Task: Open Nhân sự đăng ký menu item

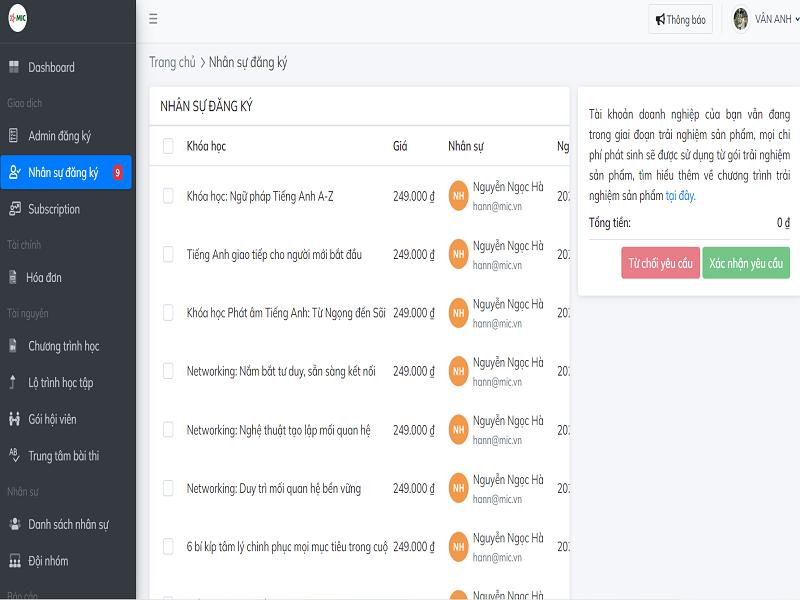Action: tap(63, 172)
